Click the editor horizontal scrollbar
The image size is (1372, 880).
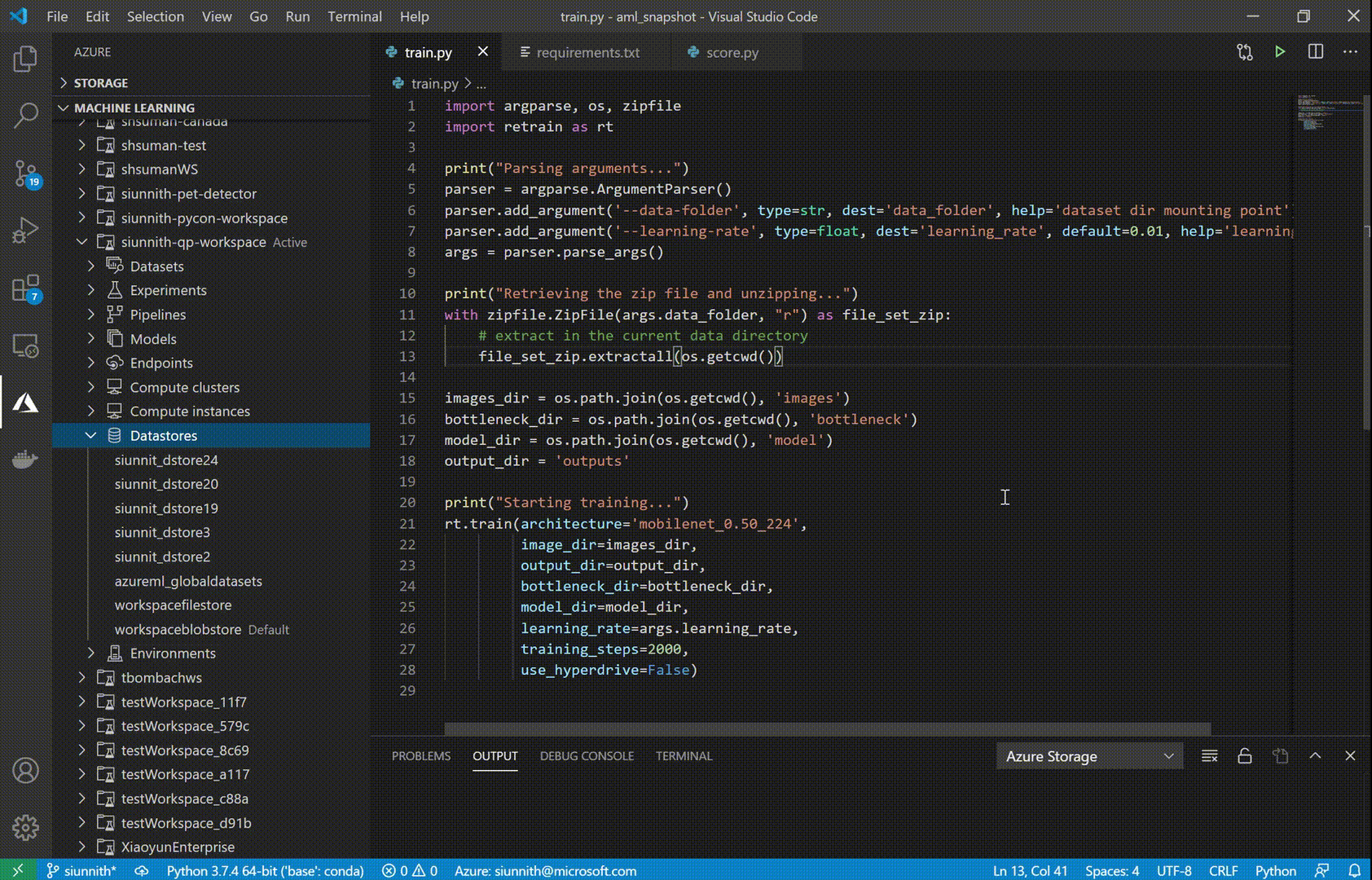827,728
